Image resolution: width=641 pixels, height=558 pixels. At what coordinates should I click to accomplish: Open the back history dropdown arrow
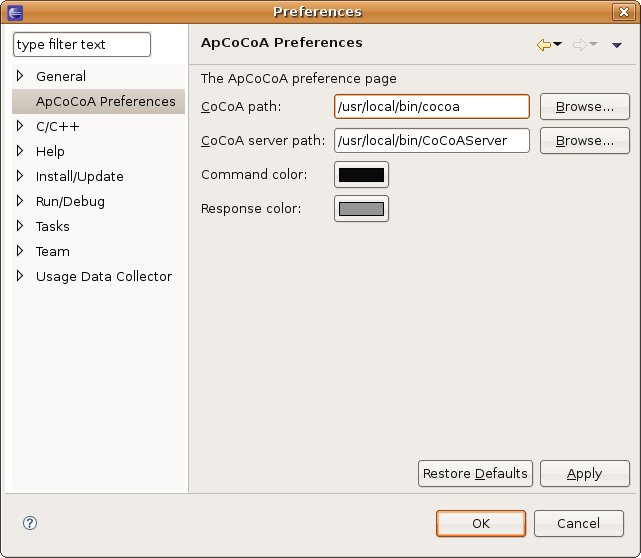pos(558,44)
